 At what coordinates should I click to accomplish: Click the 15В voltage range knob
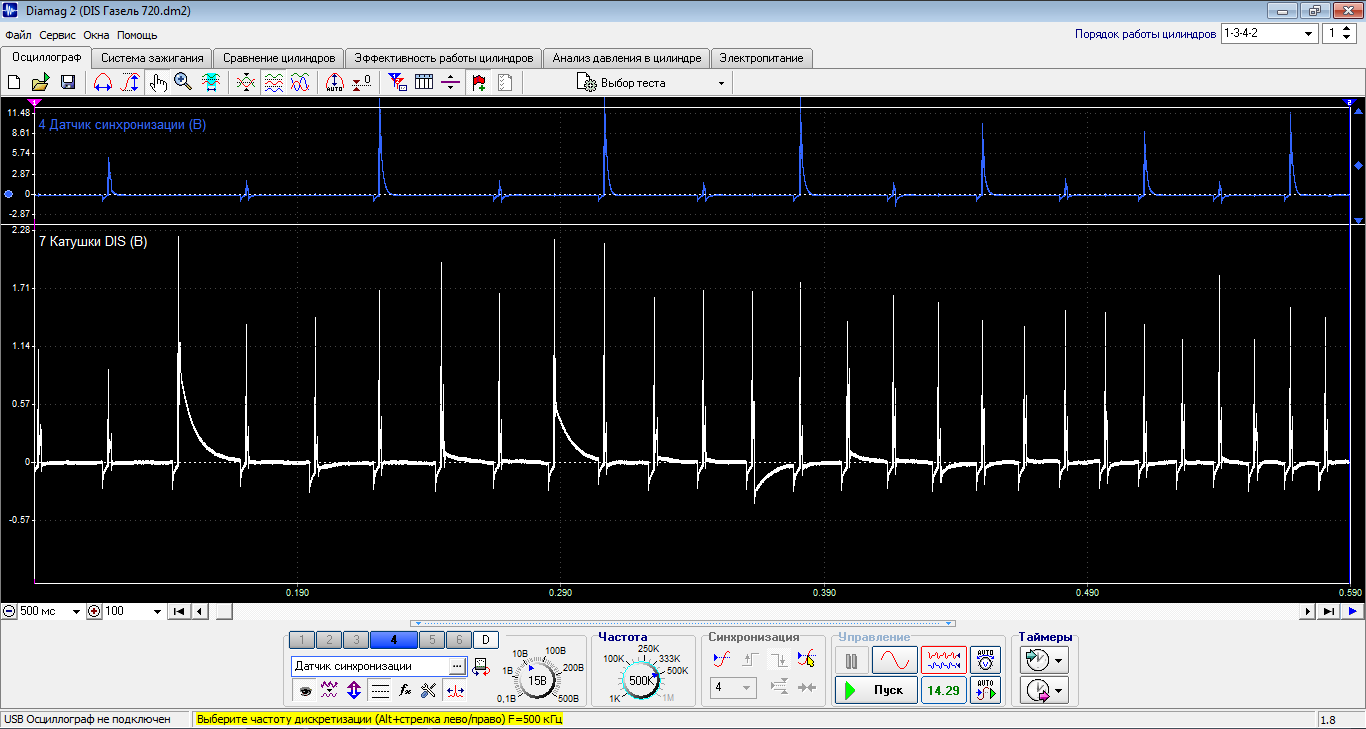(x=537, y=681)
